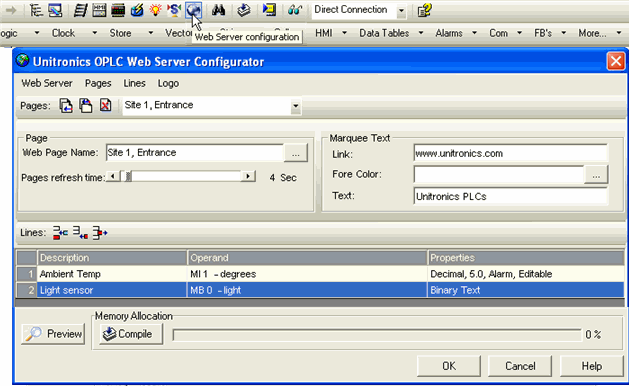Click the Fore Color swatch field
Image resolution: width=629 pixels, height=386 pixels.
point(499,175)
